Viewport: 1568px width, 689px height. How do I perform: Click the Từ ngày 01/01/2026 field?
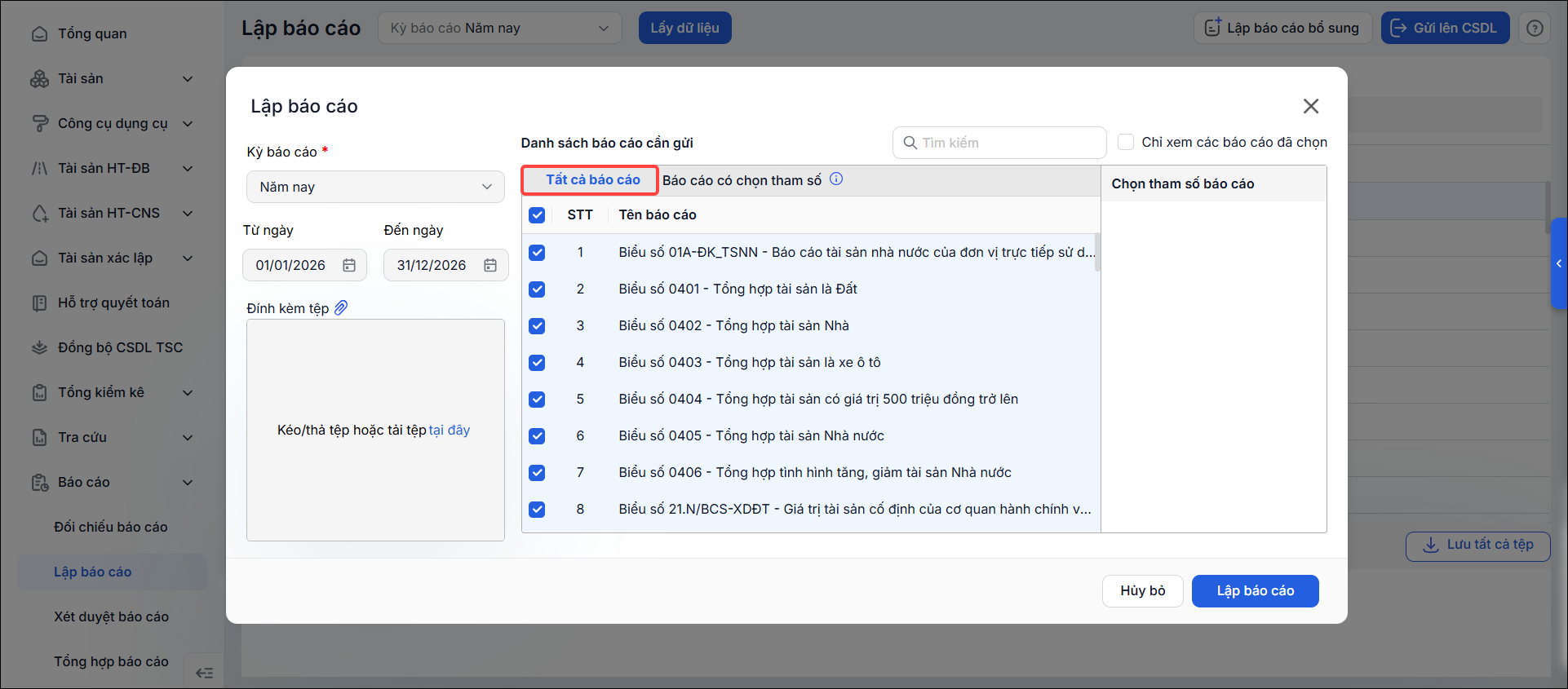point(304,265)
